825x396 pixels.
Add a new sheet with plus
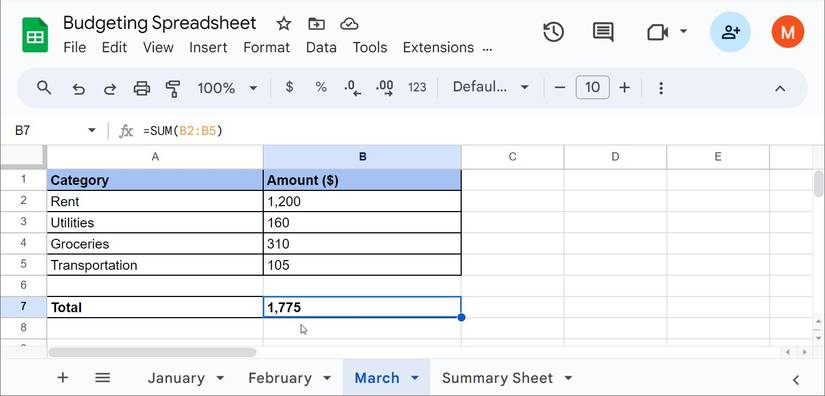click(63, 378)
